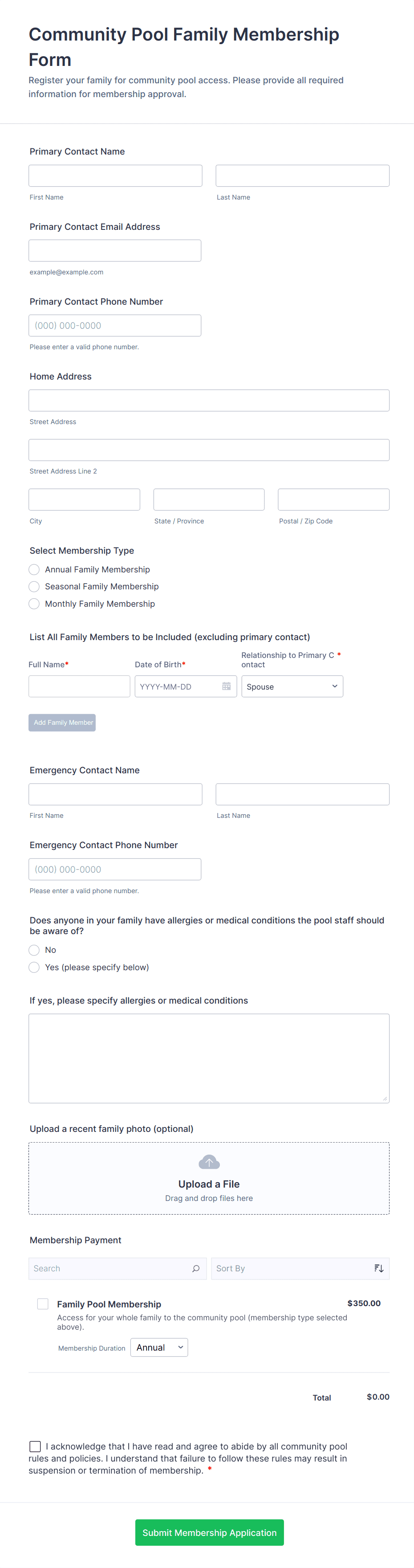Focus the Primary Contact First Name field
414x1568 pixels.
[115, 176]
